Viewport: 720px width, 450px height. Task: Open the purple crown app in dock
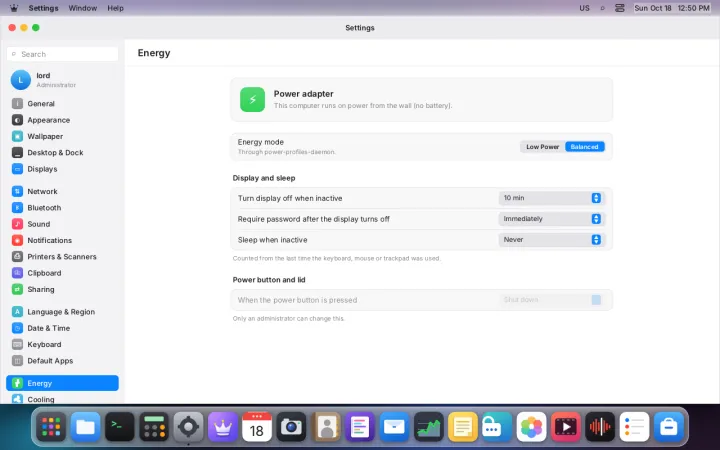223,427
